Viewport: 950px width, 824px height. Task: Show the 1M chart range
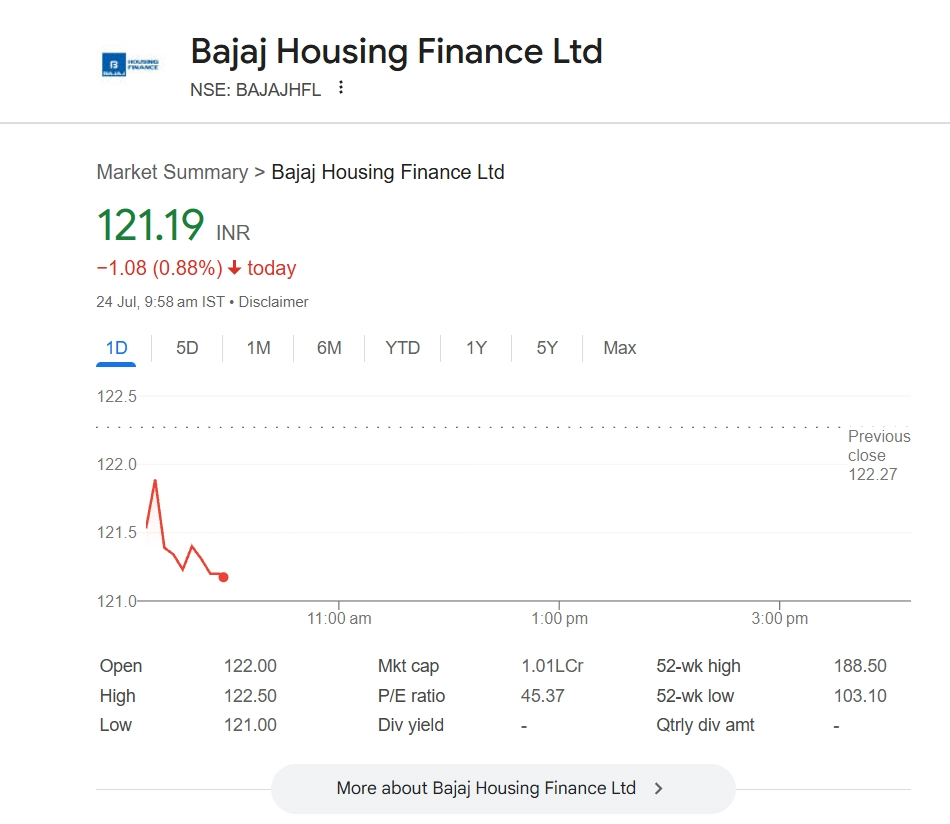click(259, 348)
